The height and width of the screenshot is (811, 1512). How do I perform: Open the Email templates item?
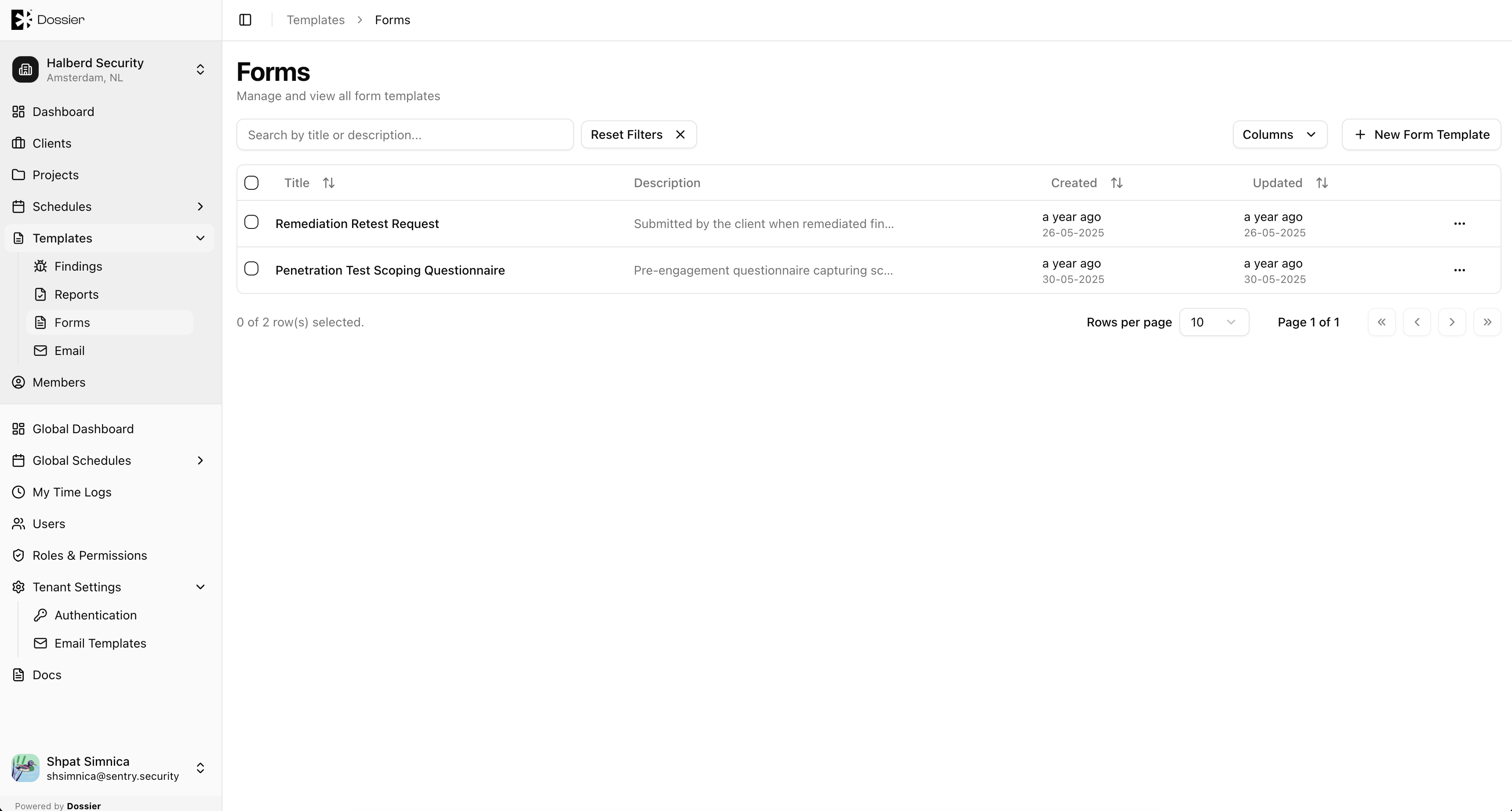(x=110, y=350)
